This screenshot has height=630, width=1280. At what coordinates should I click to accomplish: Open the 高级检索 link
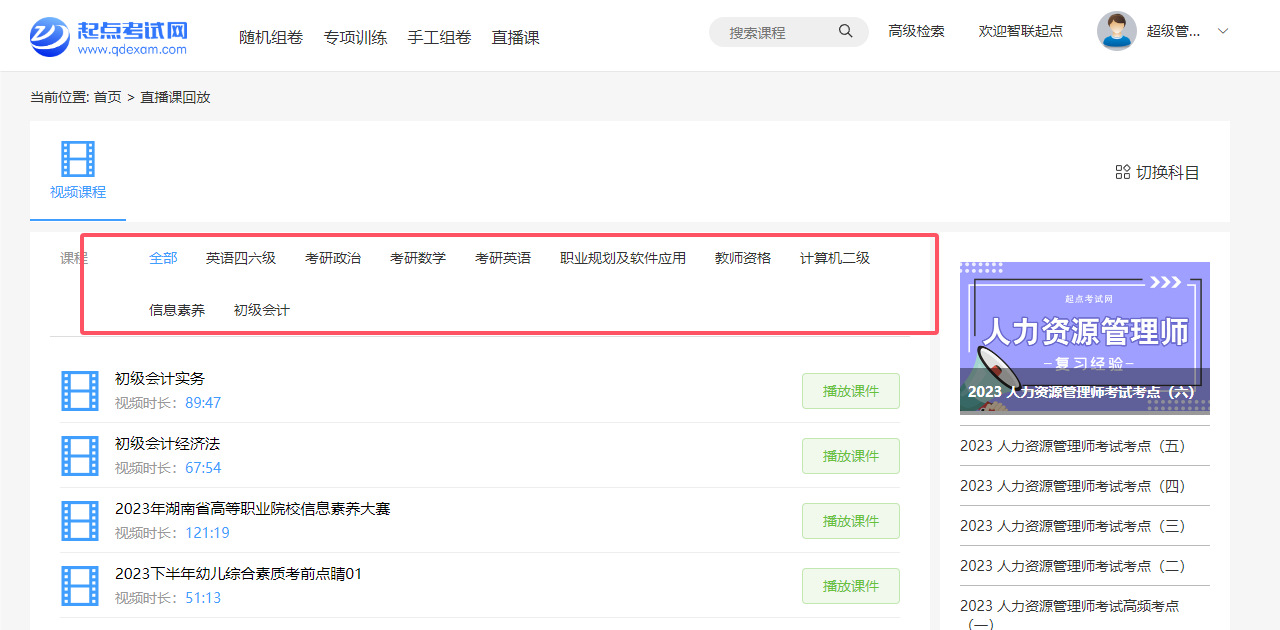tap(916, 31)
